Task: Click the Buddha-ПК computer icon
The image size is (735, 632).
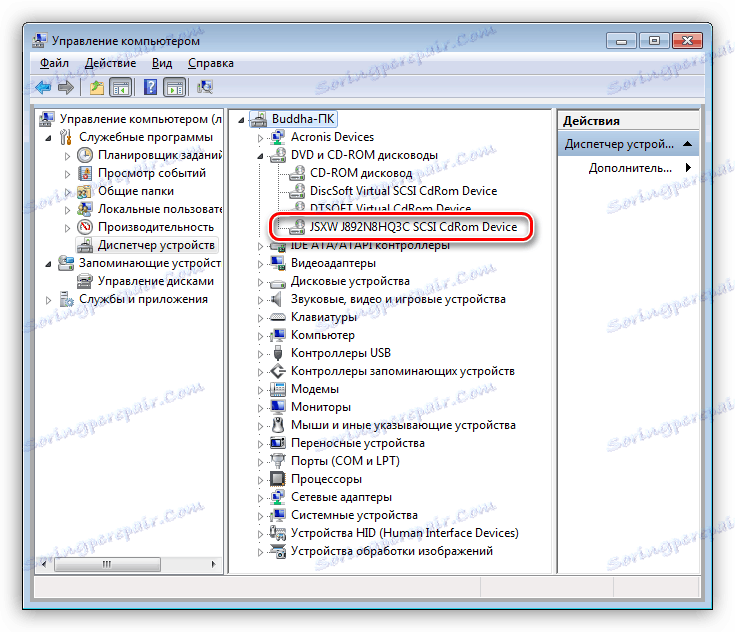Action: click(x=259, y=120)
